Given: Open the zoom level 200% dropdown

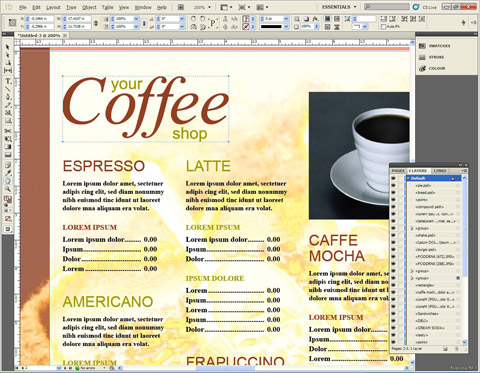Looking at the screenshot, I should pos(210,7).
